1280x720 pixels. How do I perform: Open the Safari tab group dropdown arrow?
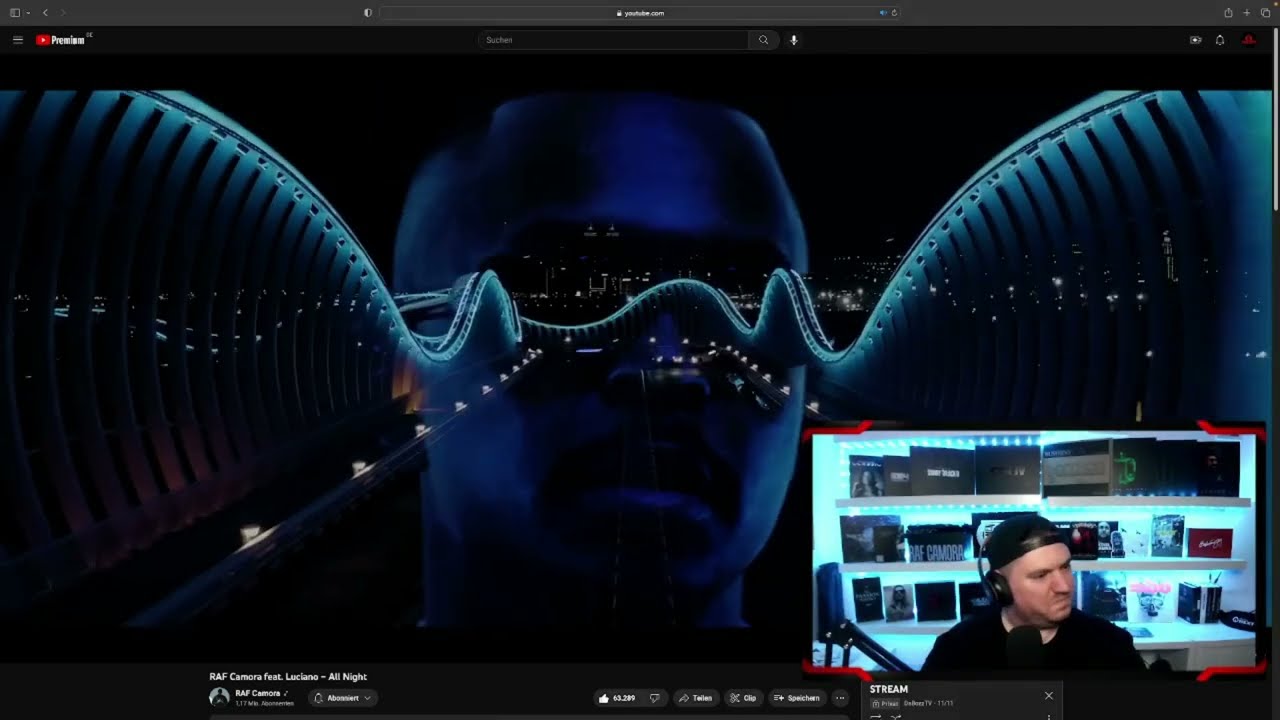(27, 13)
